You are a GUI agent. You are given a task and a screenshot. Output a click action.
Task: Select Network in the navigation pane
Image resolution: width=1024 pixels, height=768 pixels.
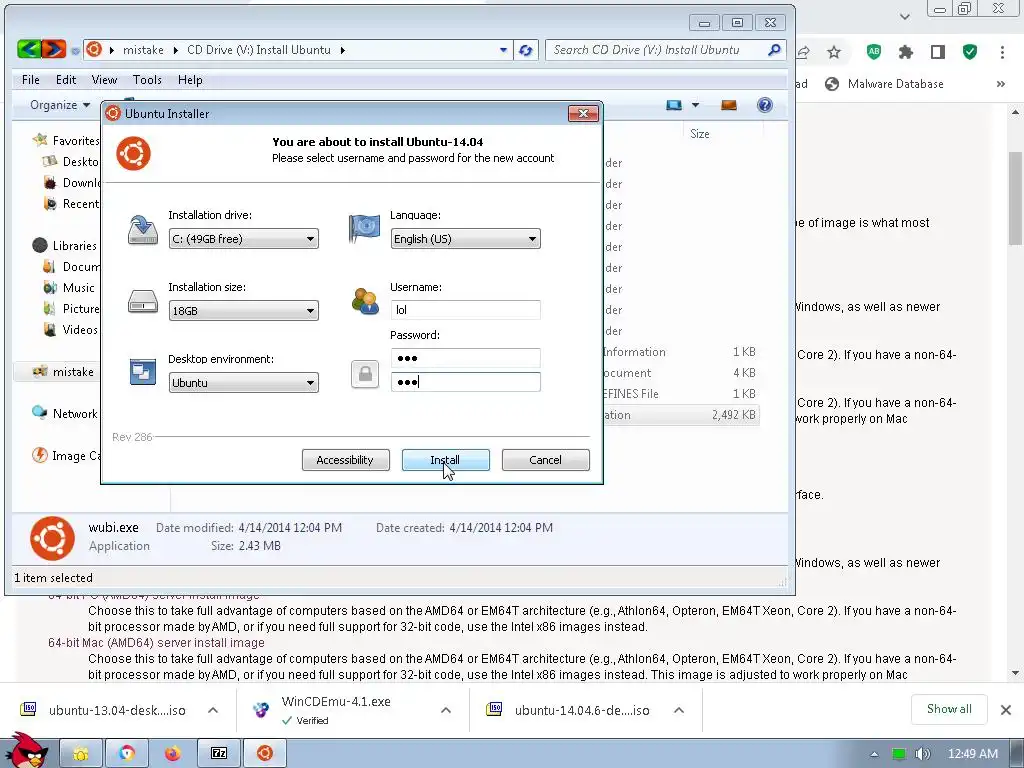[65, 413]
